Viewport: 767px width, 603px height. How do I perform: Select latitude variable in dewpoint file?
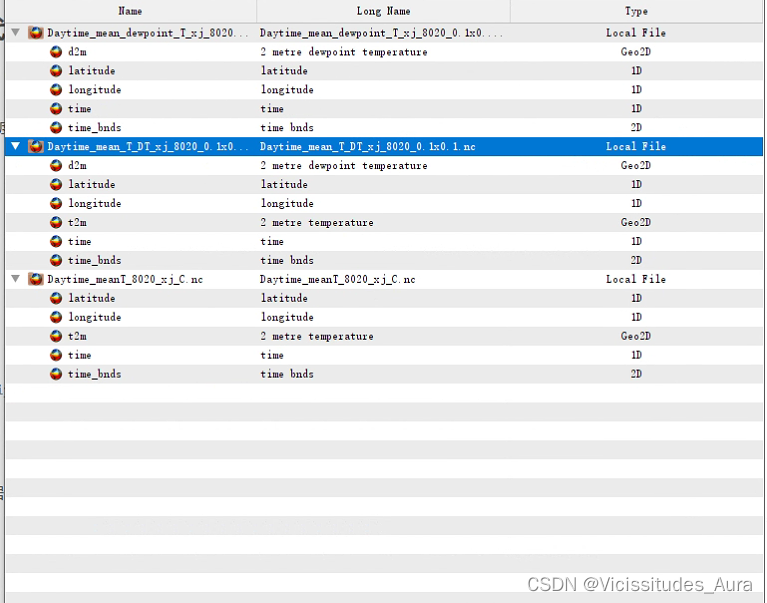click(x=91, y=70)
